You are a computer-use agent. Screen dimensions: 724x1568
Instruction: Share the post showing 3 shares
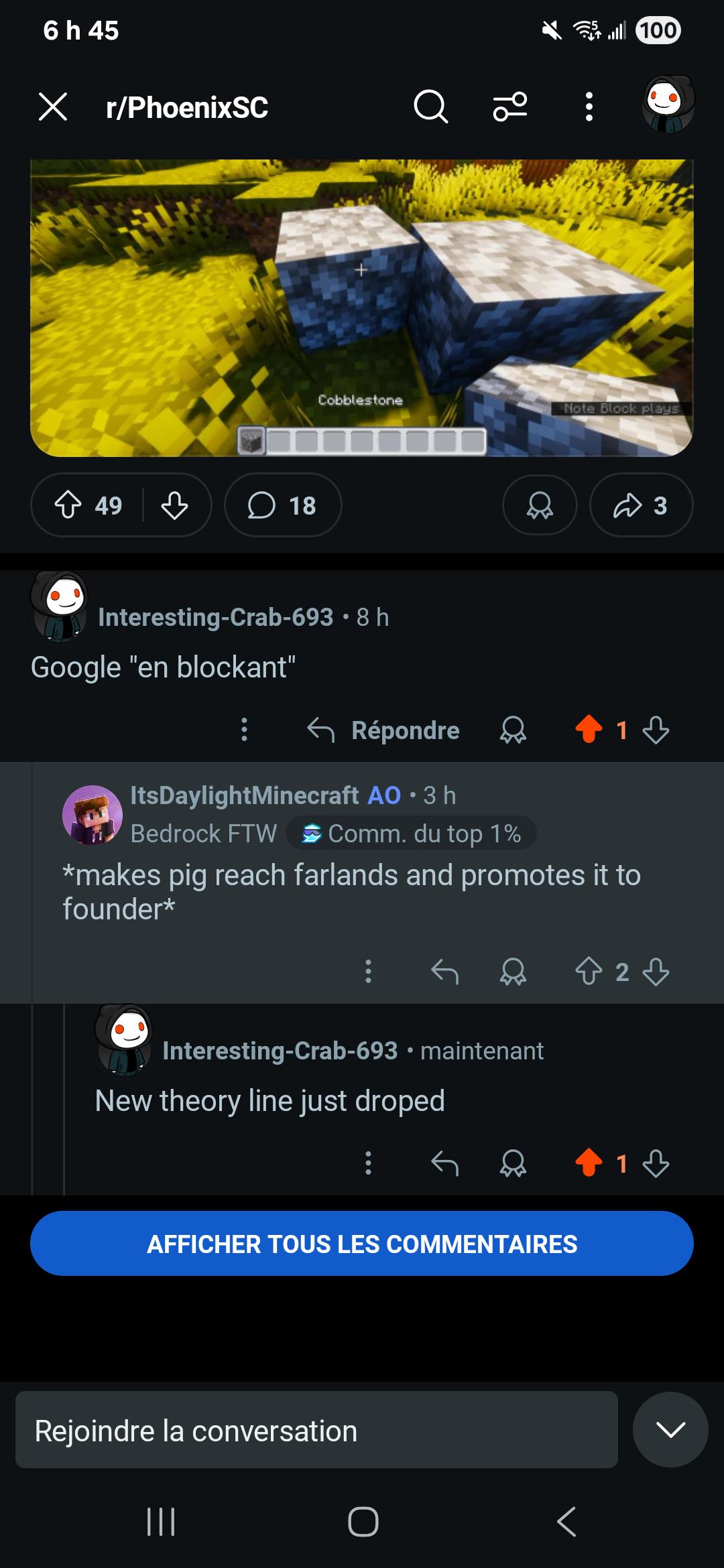coord(641,505)
